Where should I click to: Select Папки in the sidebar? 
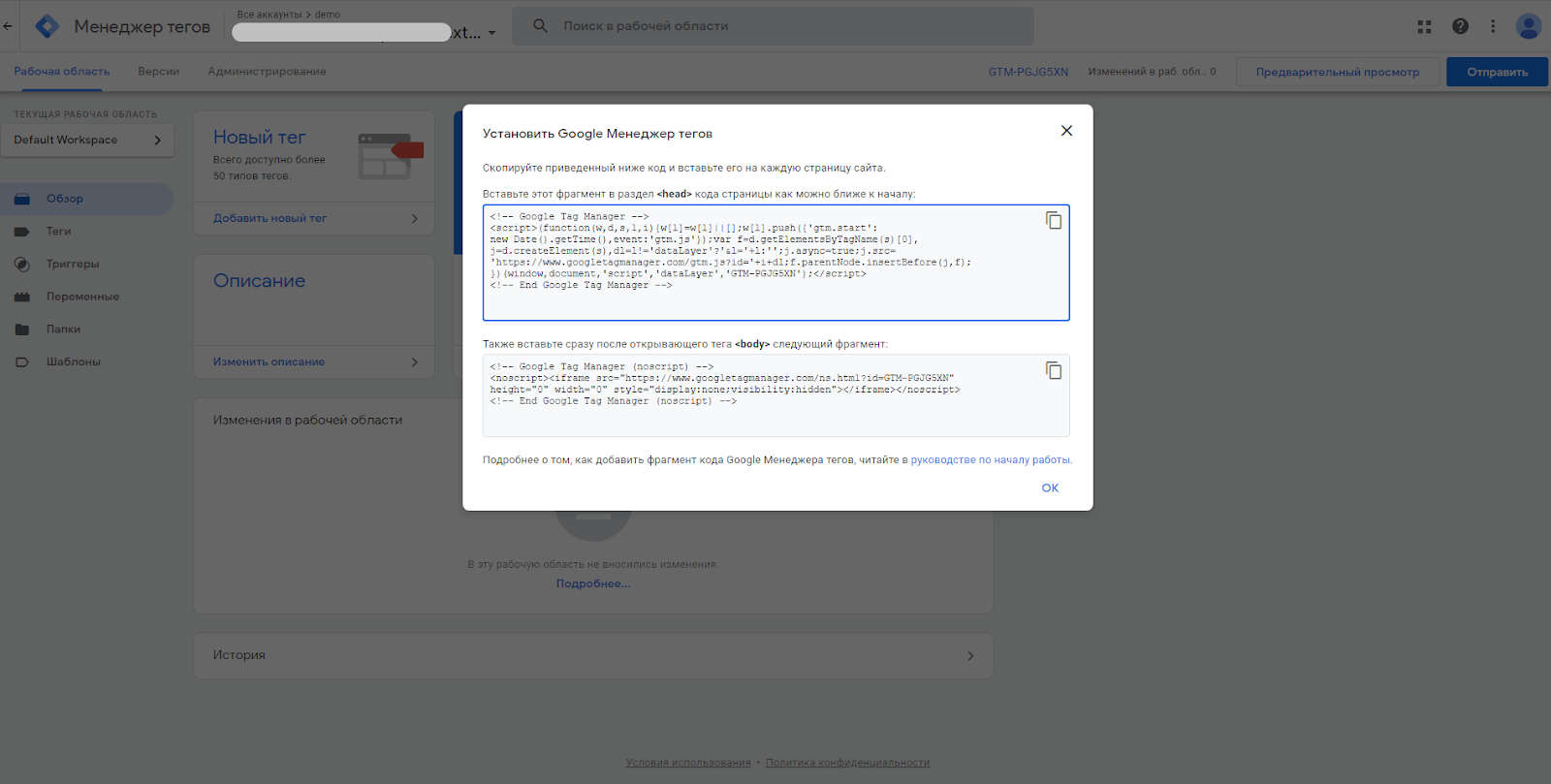click(87, 329)
